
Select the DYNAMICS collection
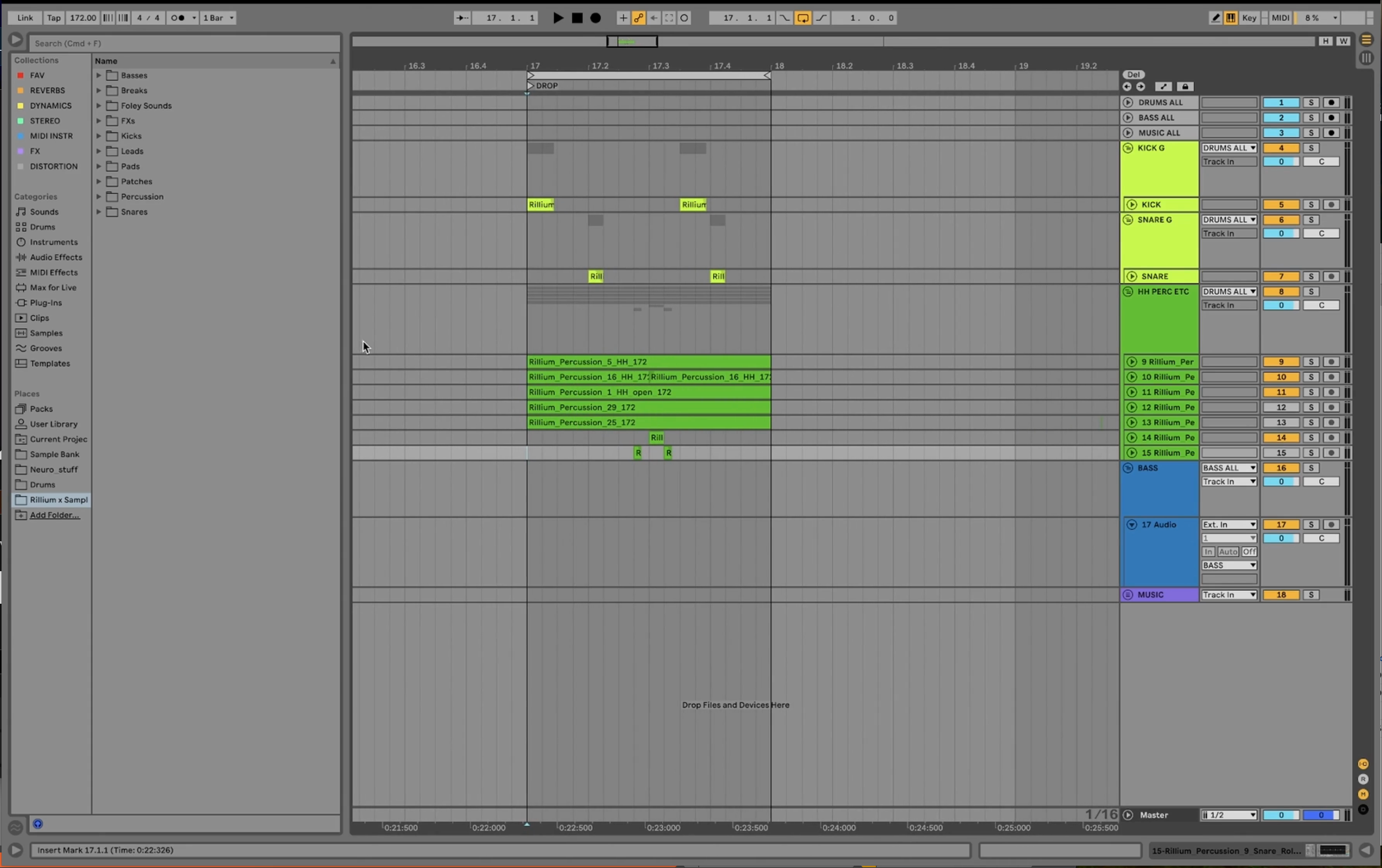pyautogui.click(x=50, y=105)
